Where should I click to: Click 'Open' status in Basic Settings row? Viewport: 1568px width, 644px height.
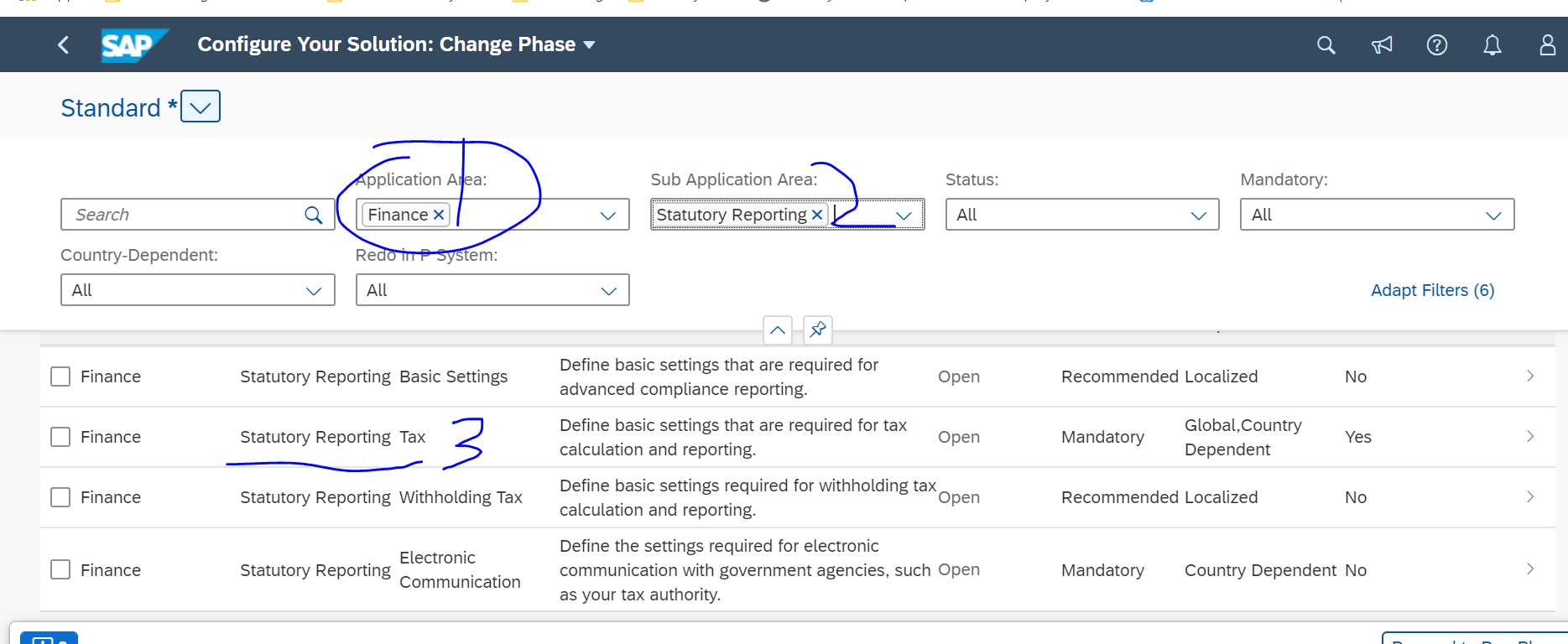pos(959,377)
